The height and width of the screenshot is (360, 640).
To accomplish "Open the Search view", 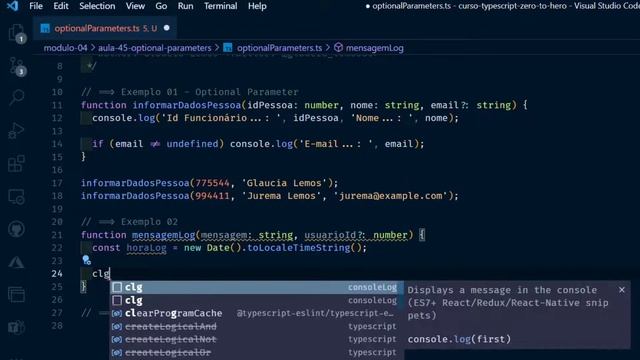I will [x=16, y=98].
